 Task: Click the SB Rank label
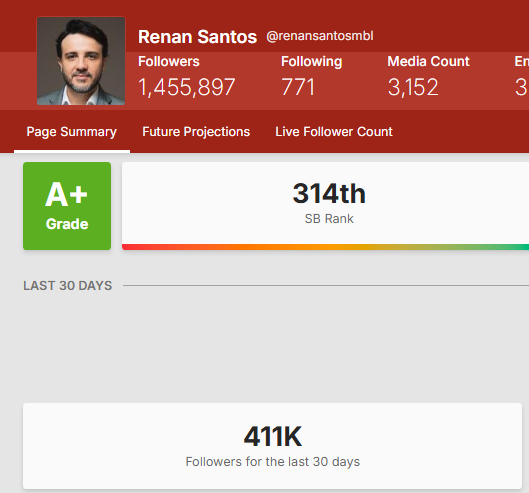click(329, 219)
